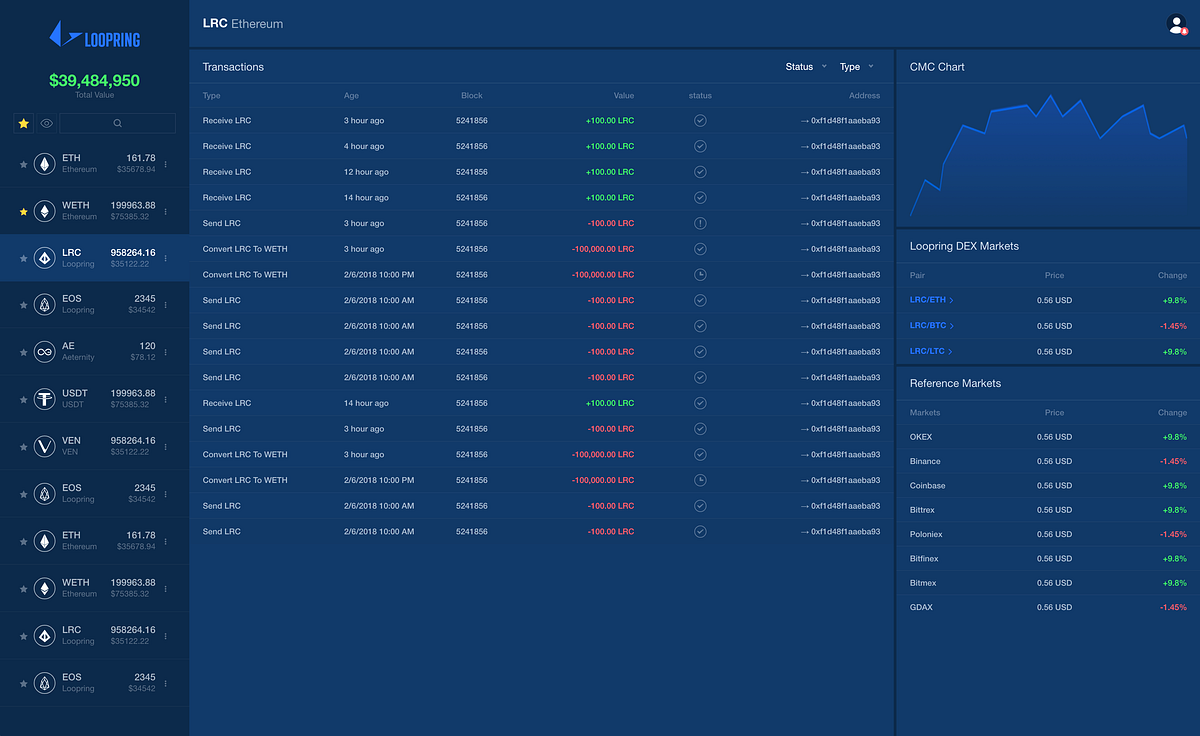Image resolution: width=1200 pixels, height=736 pixels.
Task: Select the first ETH Ethereum wallet row
Action: pyautogui.click(x=95, y=164)
